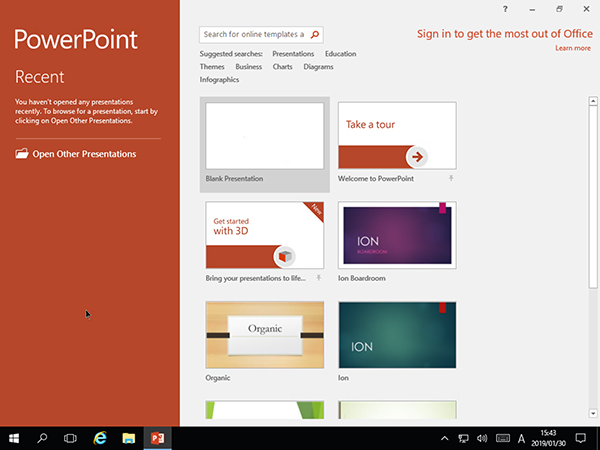Screen dimensions: 600x450
Task: Show hidden tray icons chevron
Action: pyautogui.click(x=445, y=439)
